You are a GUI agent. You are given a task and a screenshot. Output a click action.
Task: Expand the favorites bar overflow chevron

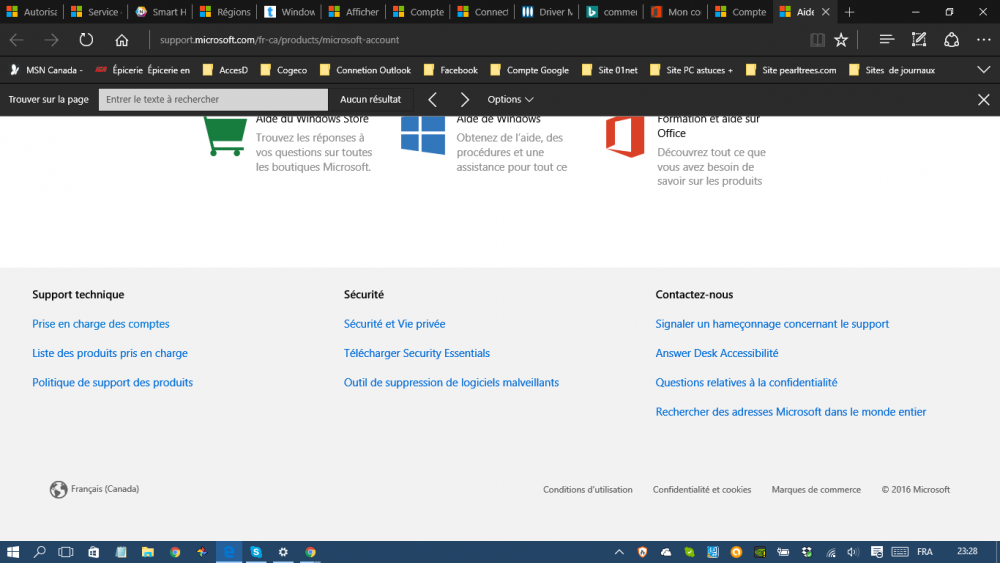pos(983,70)
